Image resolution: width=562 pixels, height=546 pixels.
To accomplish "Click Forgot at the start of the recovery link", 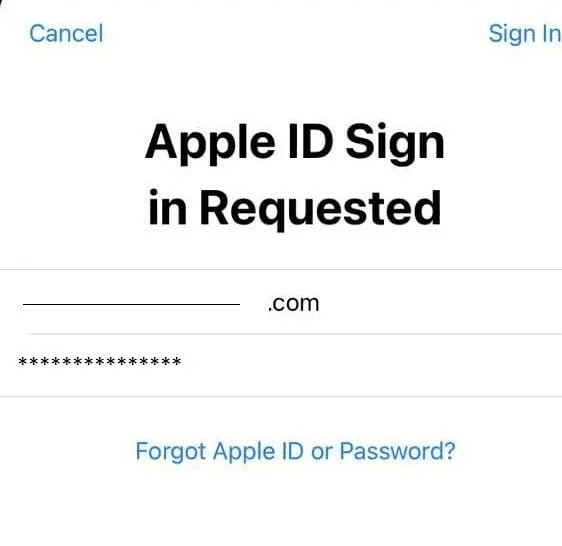I will point(171,452).
